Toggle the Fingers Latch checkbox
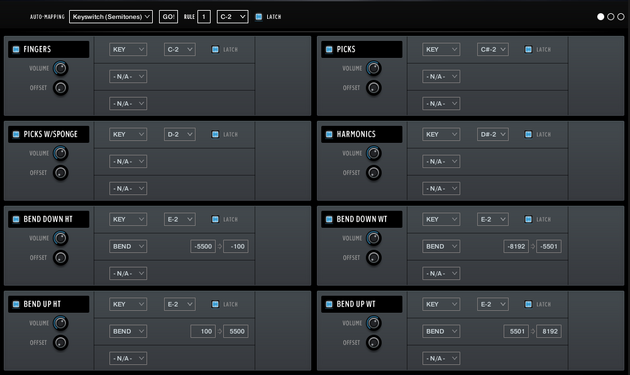 215,49
